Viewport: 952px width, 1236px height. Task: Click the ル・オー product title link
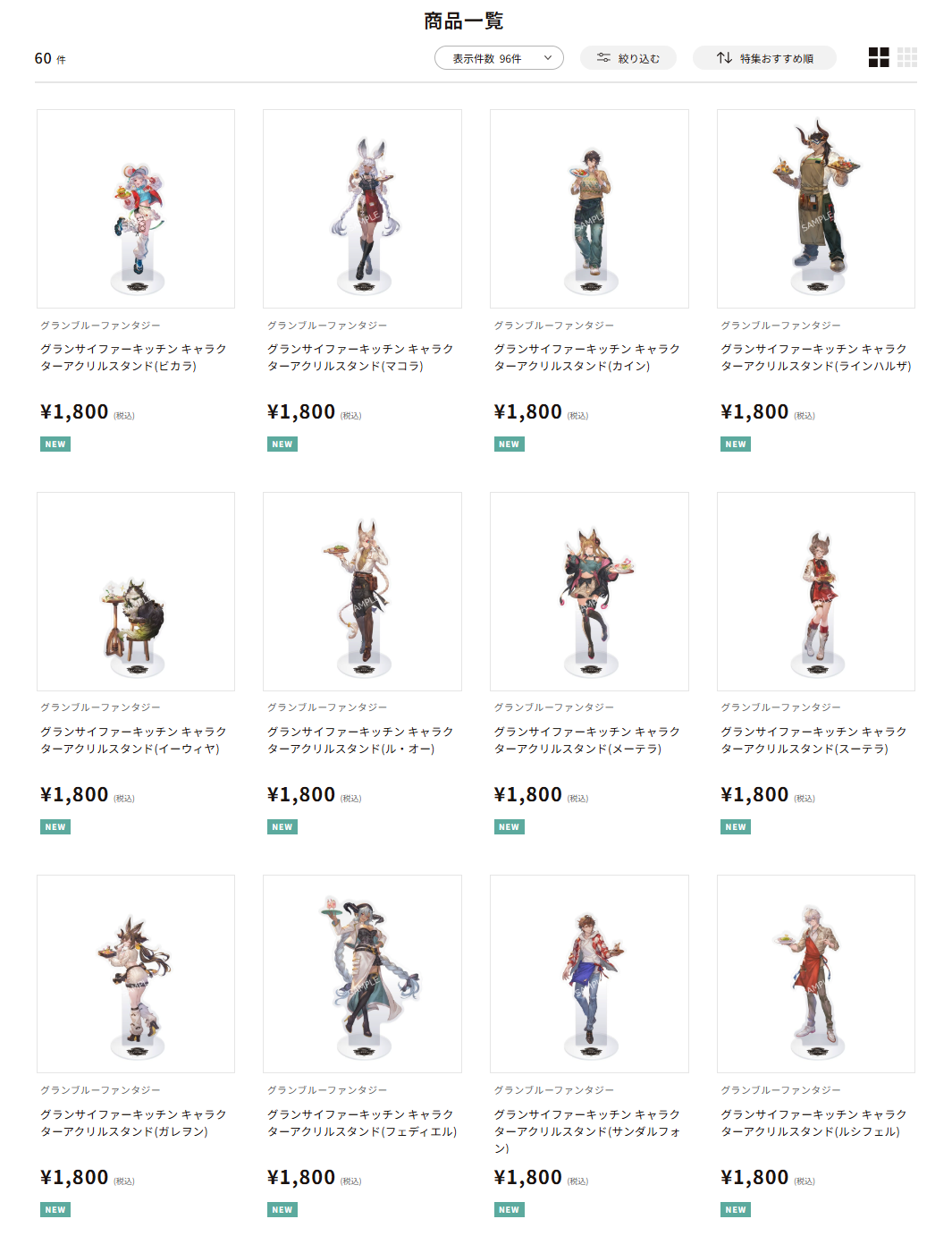point(360,740)
